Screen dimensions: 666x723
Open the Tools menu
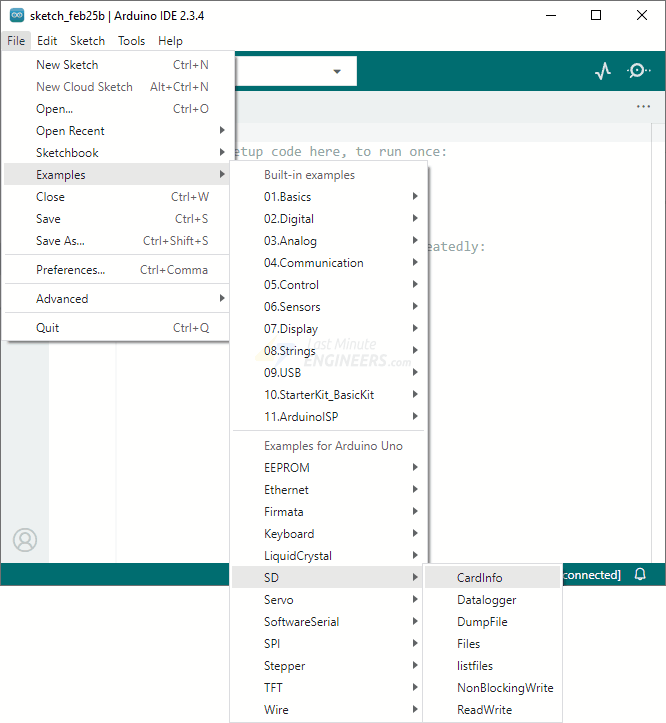(131, 41)
